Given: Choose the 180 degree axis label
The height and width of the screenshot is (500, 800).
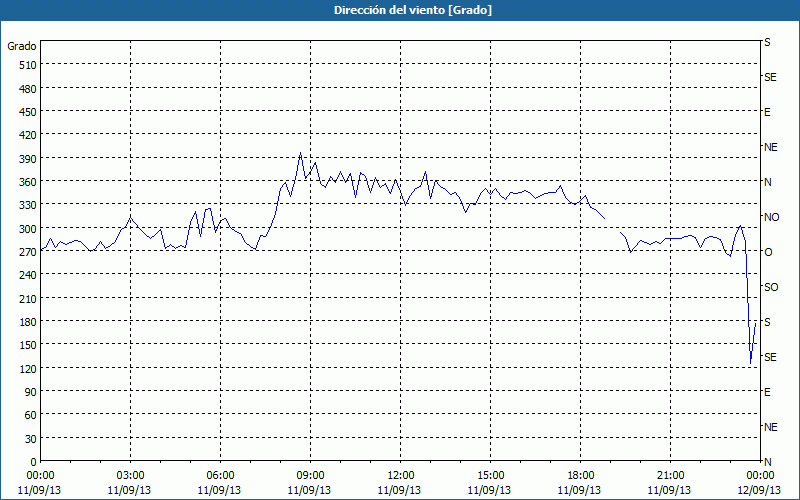Looking at the screenshot, I should (28, 322).
